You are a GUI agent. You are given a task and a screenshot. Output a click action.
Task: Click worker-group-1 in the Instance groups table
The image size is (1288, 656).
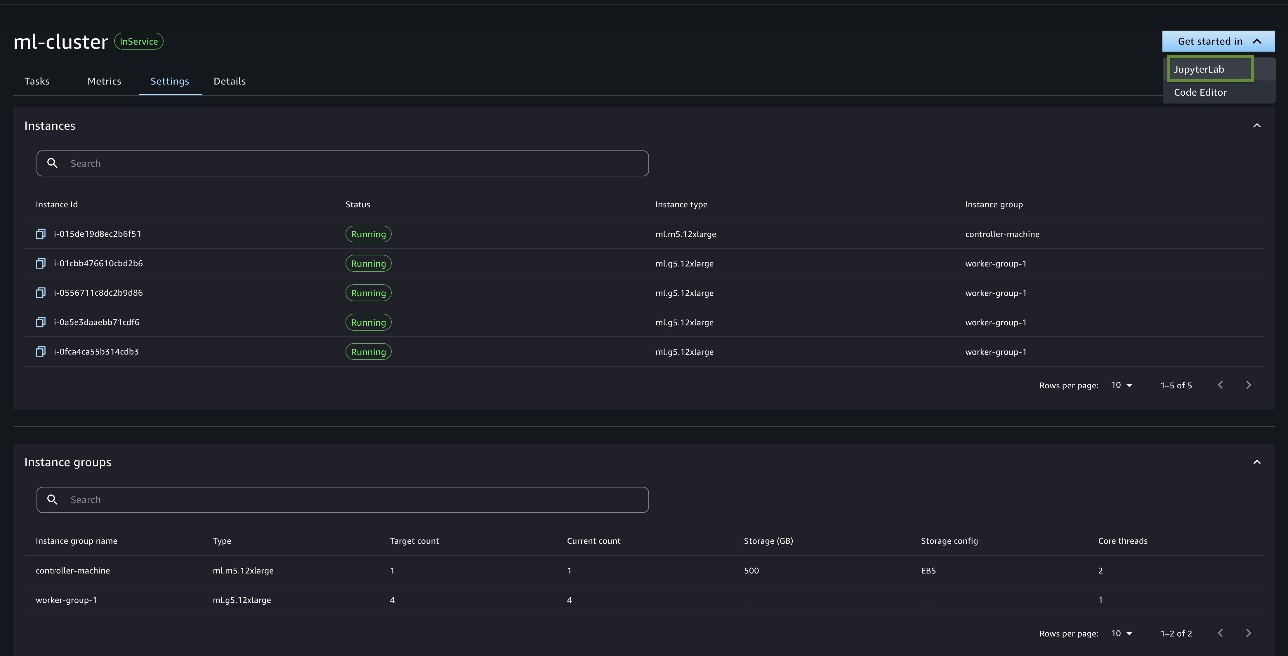pos(66,600)
